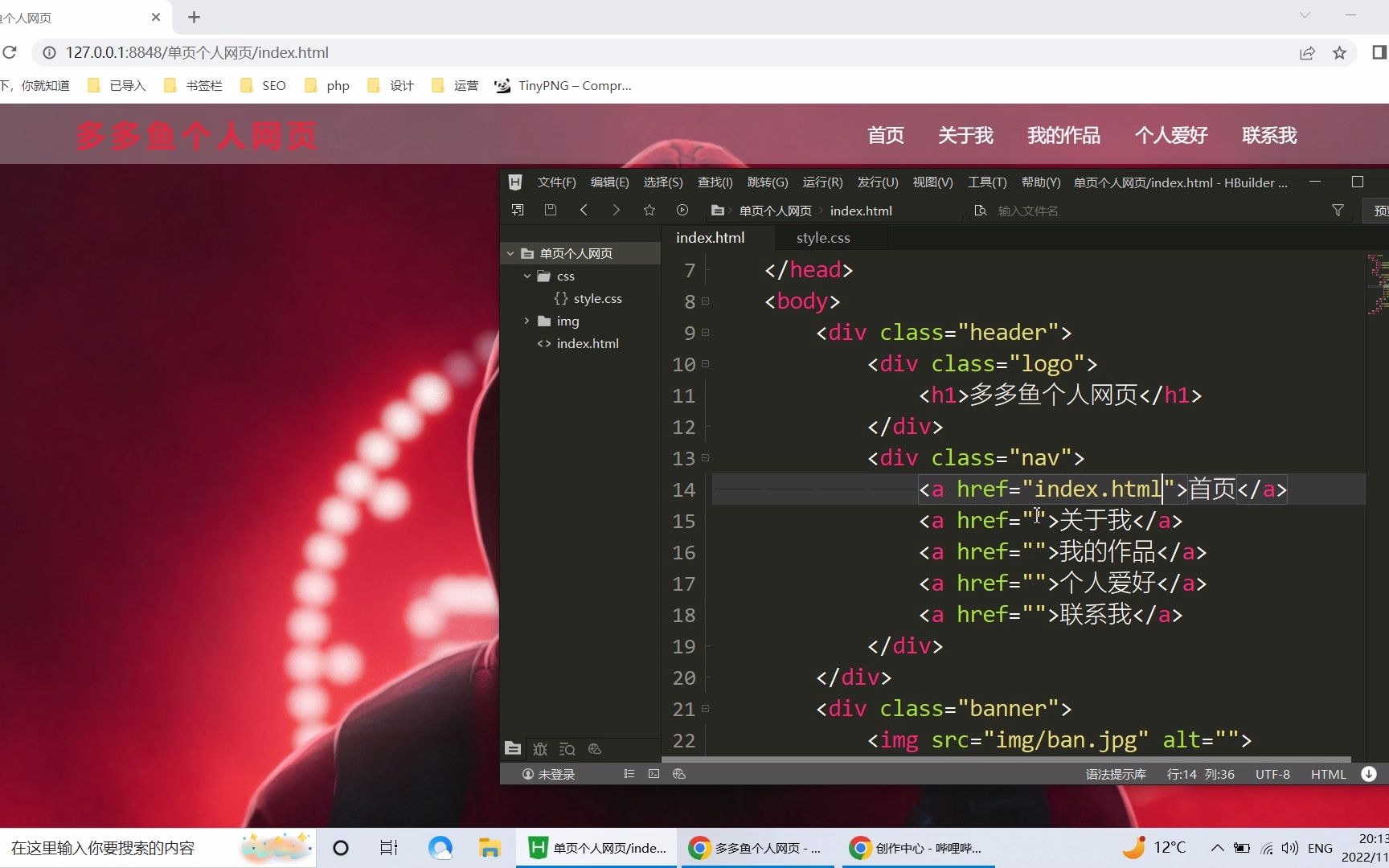Image resolution: width=1389 pixels, height=868 pixels.
Task: Click the file search icon beside filename input
Action: point(980,211)
